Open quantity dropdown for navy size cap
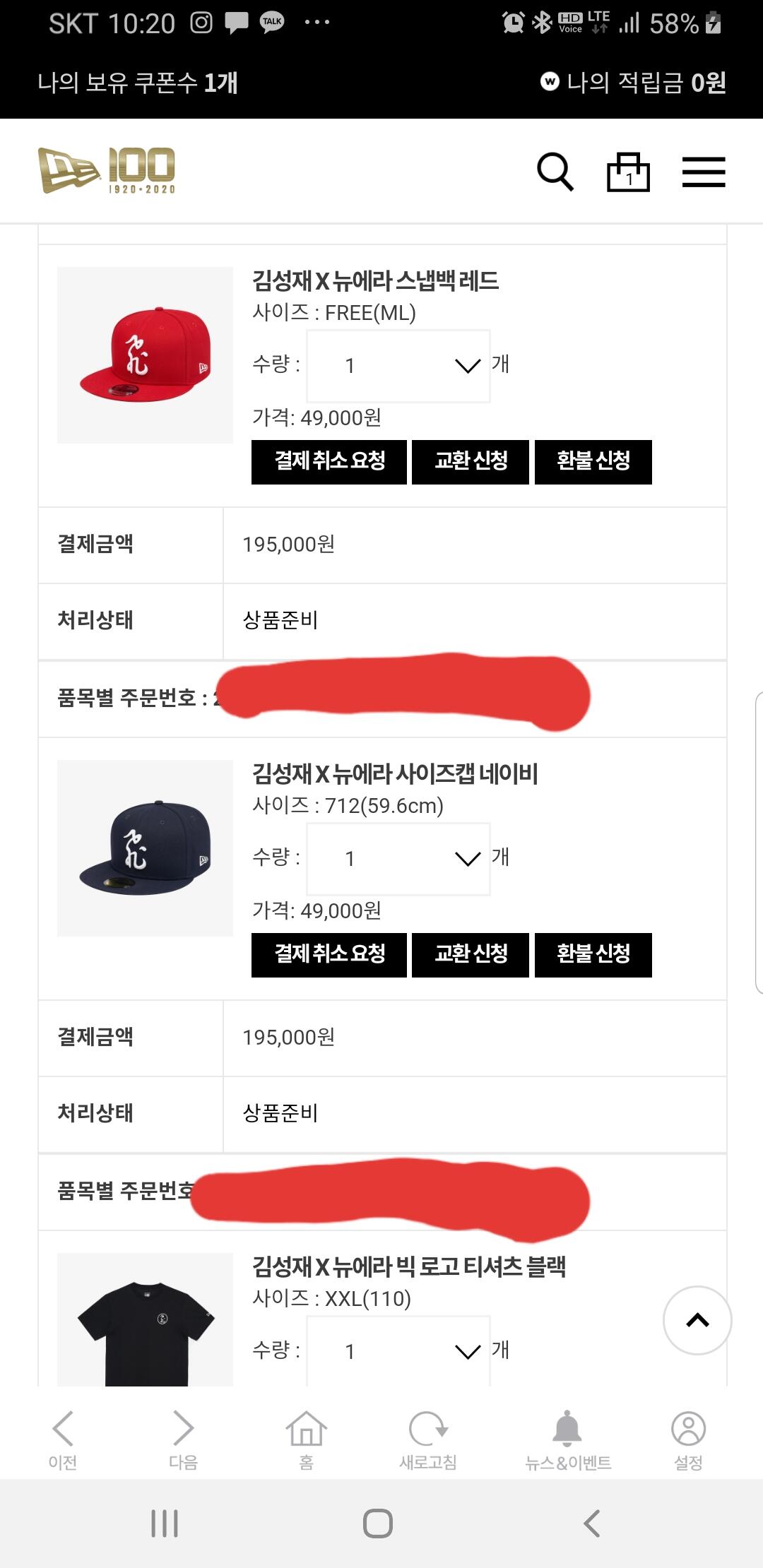The width and height of the screenshot is (763, 1568). 398,859
